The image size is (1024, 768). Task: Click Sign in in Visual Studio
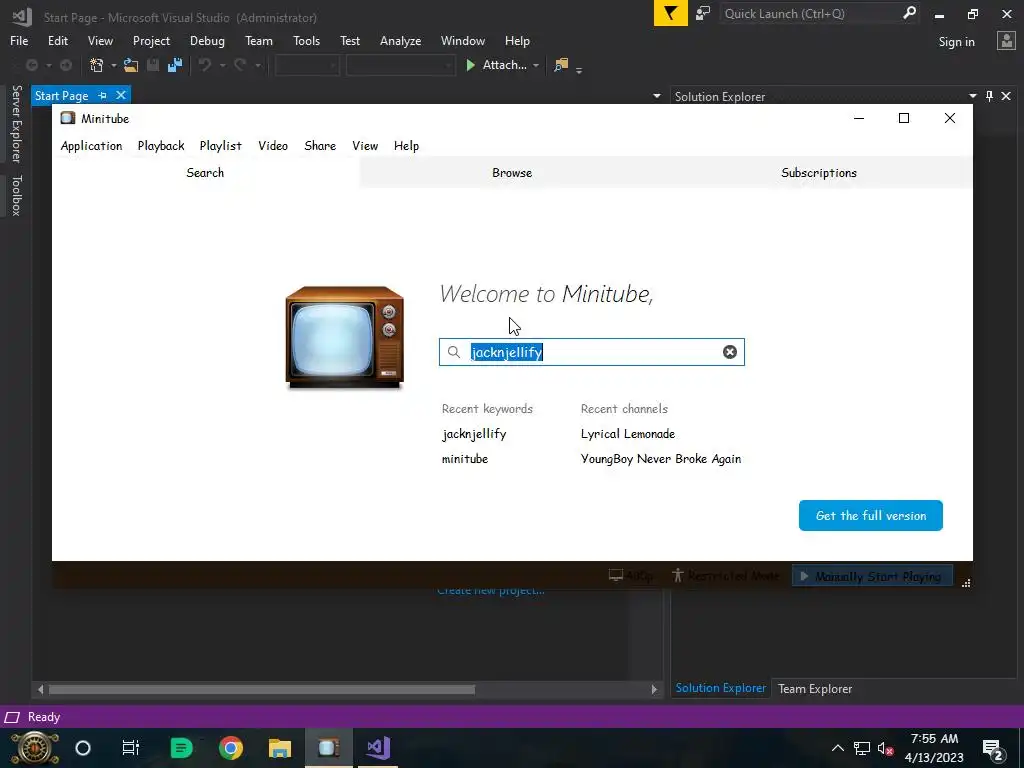pos(956,42)
